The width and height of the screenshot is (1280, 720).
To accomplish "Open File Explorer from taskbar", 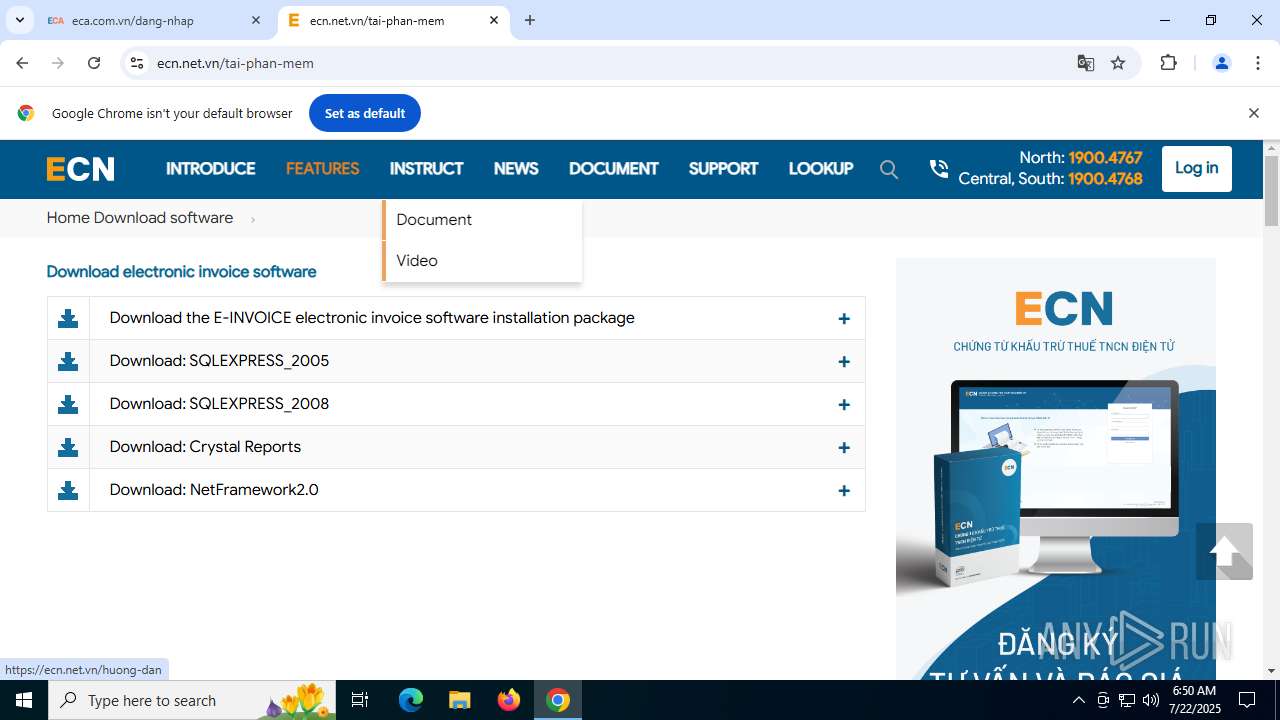I will click(459, 700).
